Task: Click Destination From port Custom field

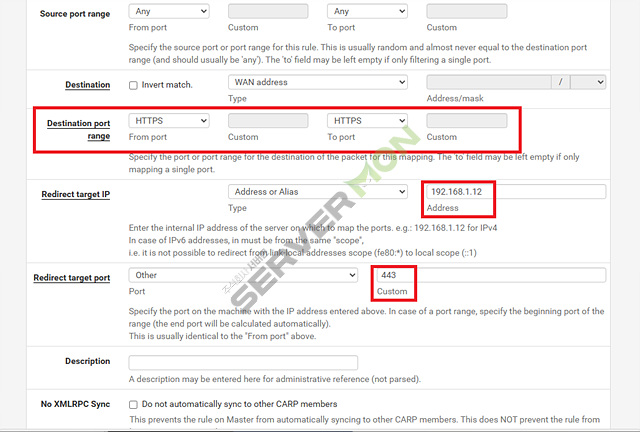Action: pyautogui.click(x=268, y=121)
